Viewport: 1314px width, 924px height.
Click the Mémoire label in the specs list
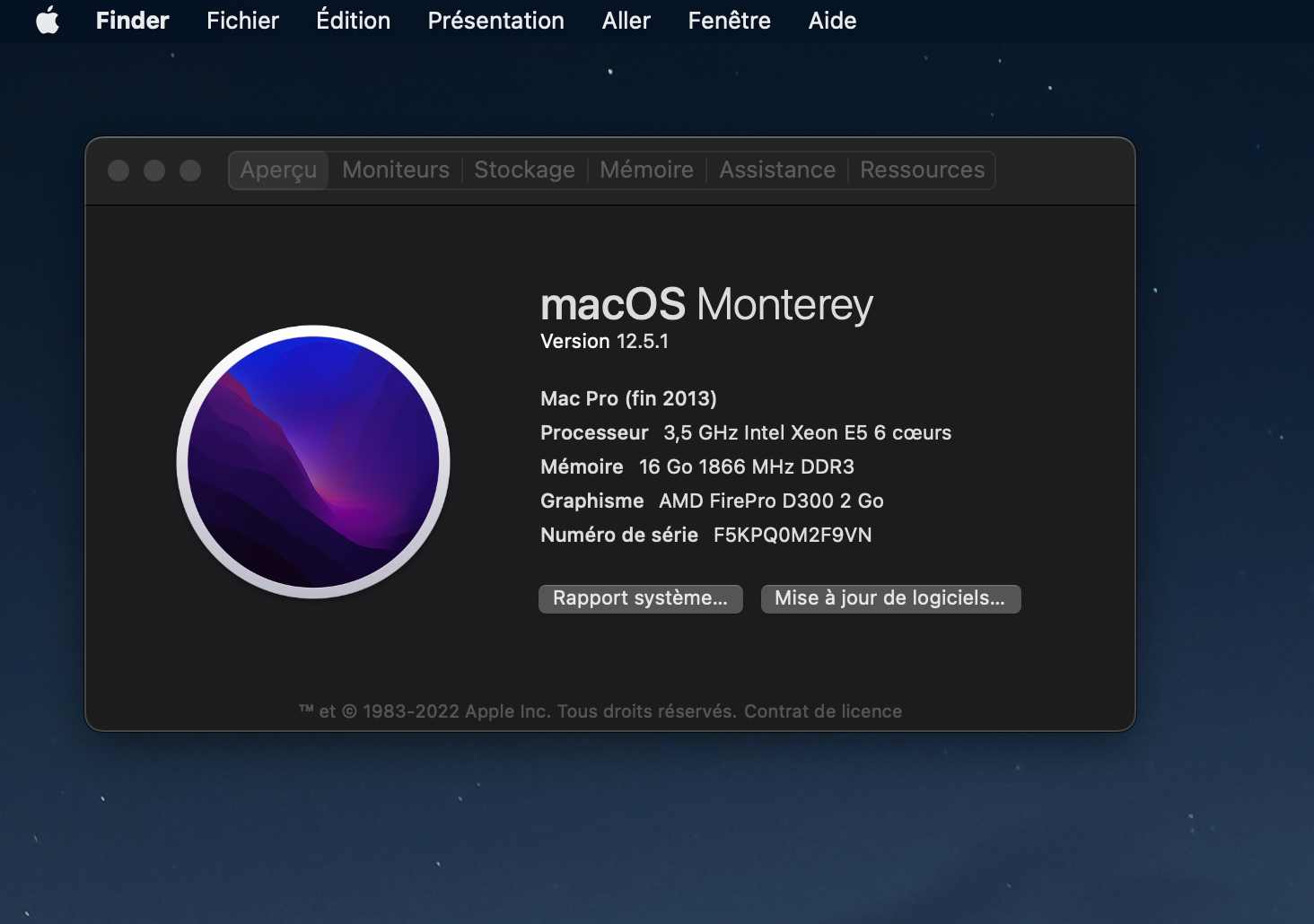[582, 466]
